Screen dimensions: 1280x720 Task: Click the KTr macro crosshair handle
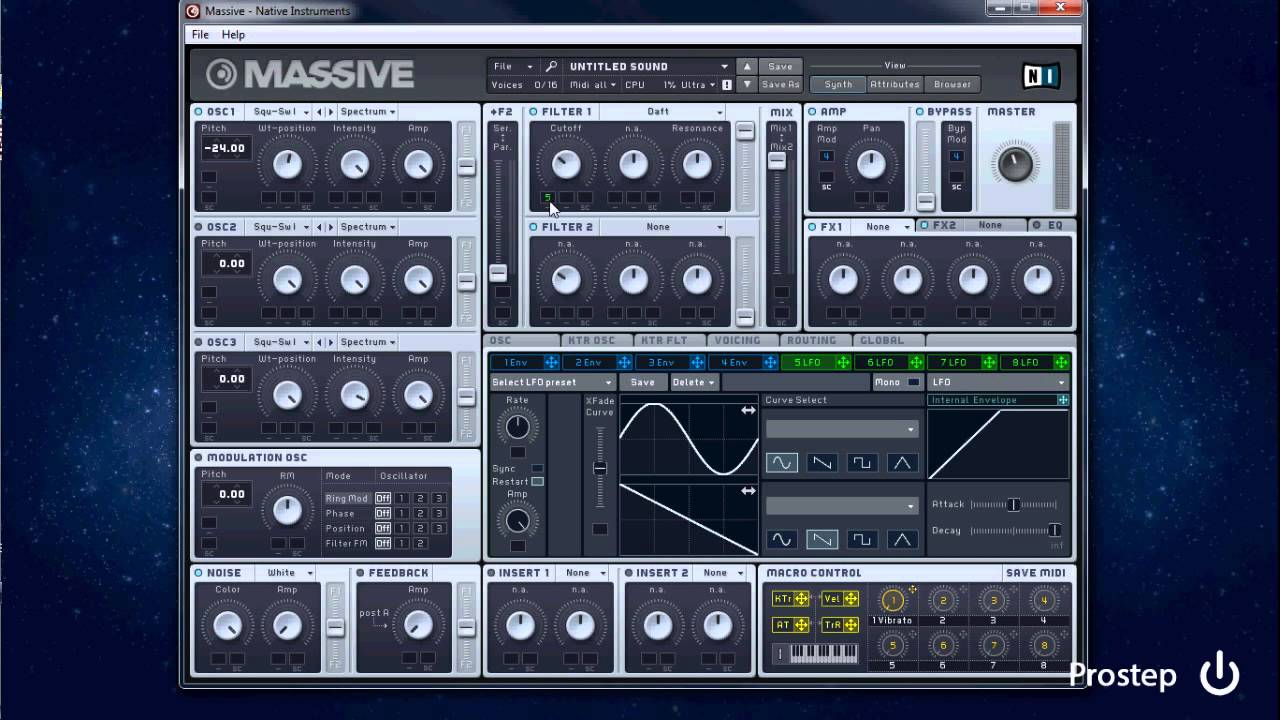pyautogui.click(x=802, y=599)
